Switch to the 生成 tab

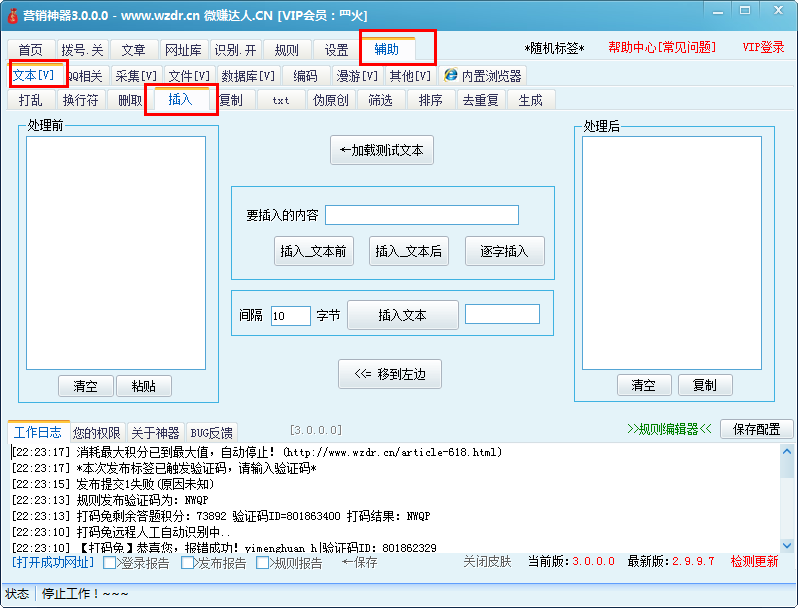click(530, 100)
